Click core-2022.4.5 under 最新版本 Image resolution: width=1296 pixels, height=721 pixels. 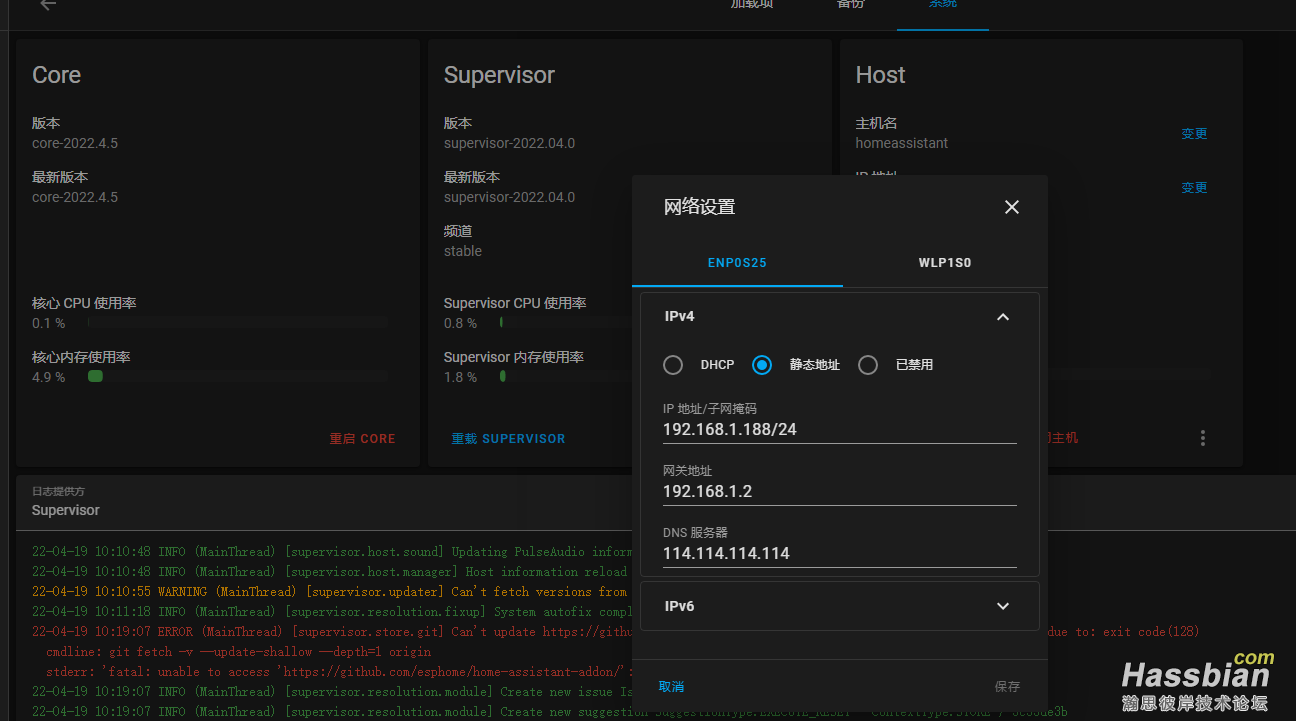coord(75,197)
